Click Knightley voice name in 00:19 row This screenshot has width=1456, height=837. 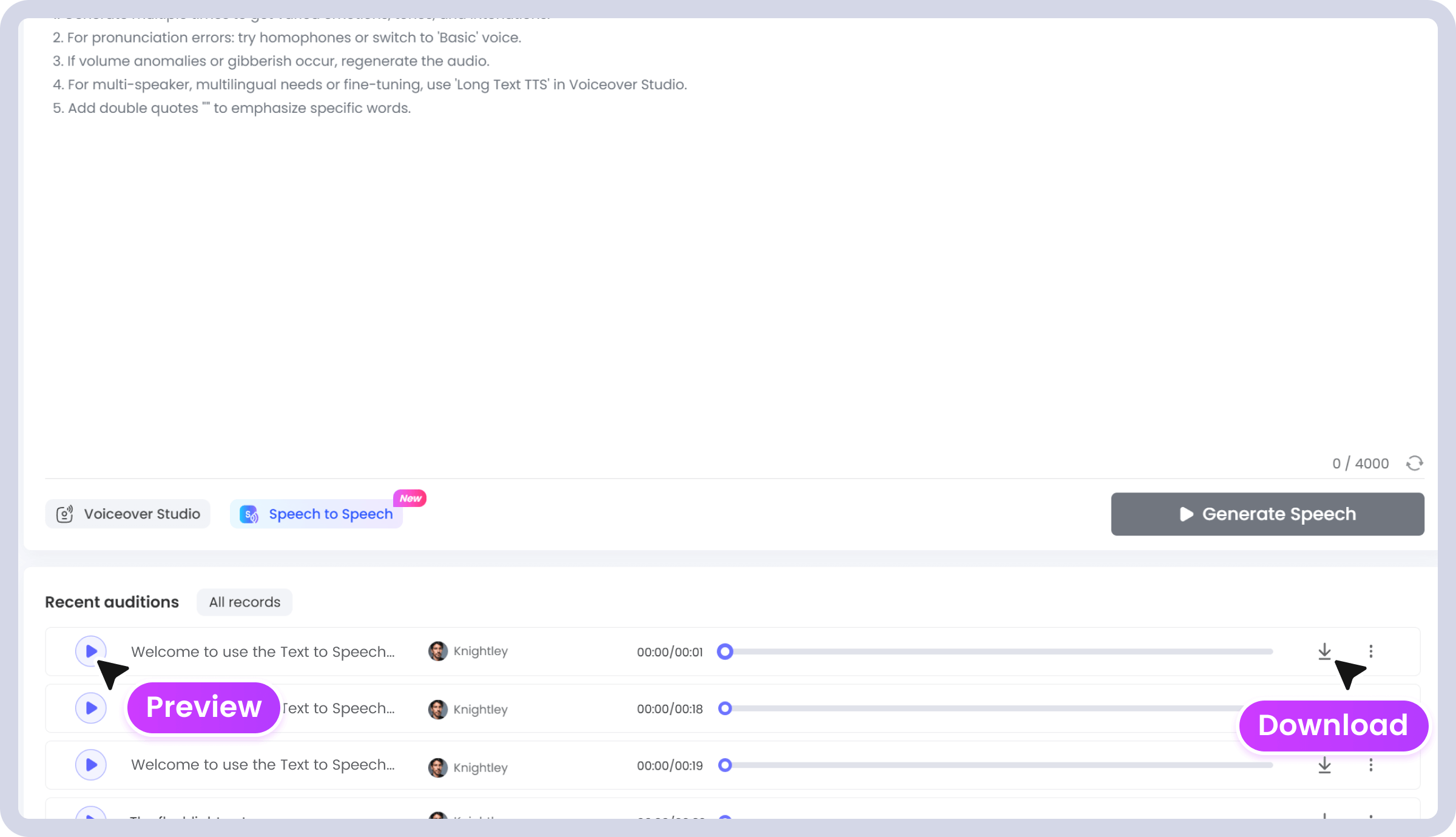tap(480, 767)
